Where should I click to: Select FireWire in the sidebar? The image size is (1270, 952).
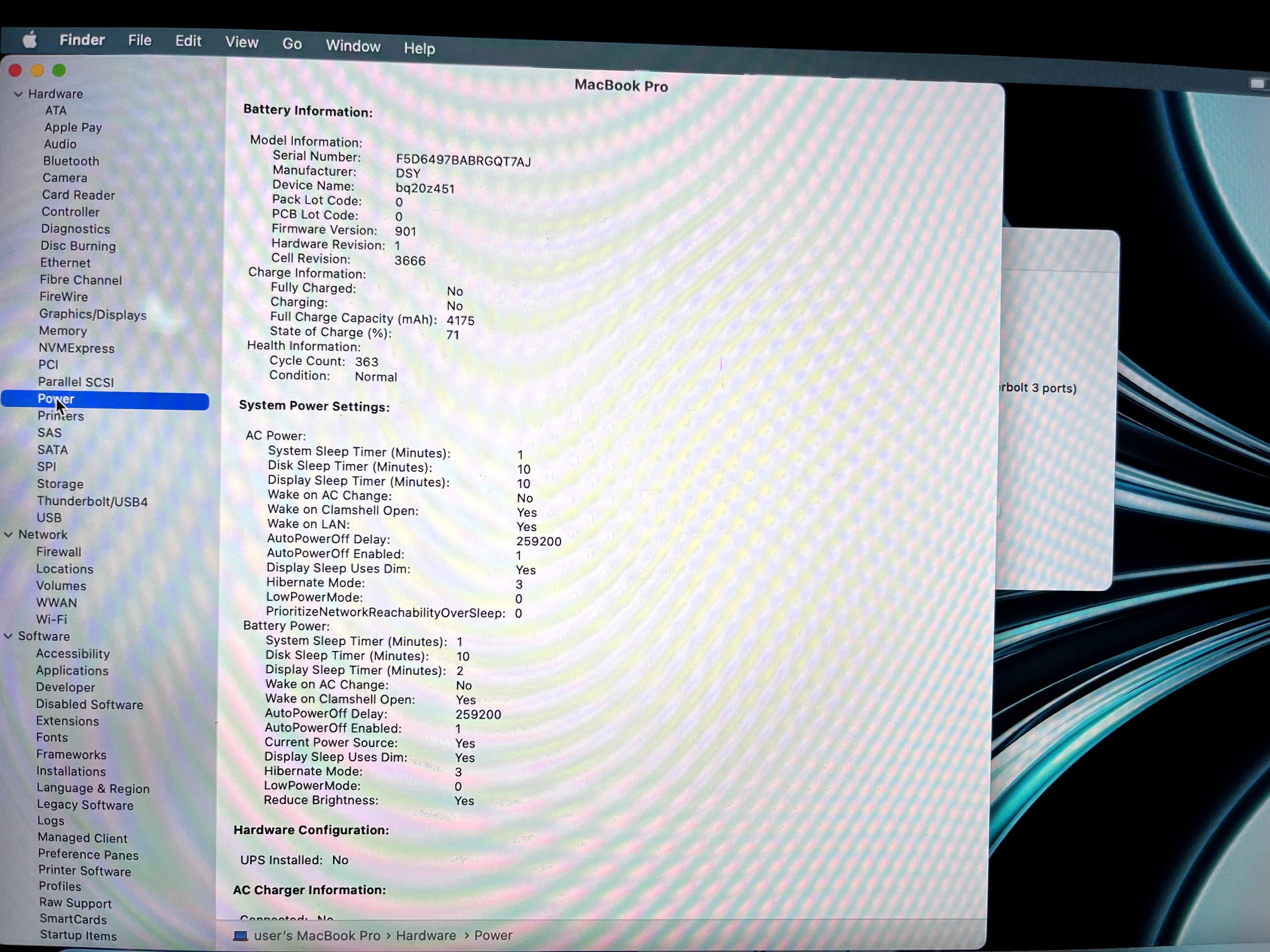point(64,297)
